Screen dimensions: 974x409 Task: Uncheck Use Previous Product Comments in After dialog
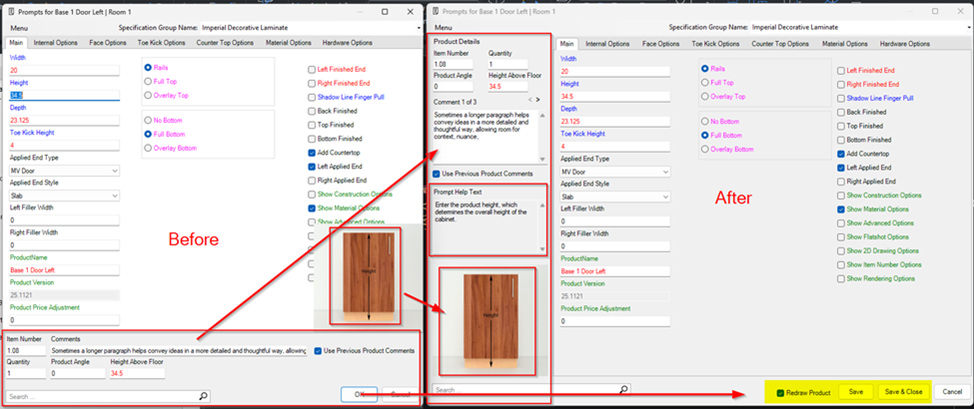coord(438,173)
